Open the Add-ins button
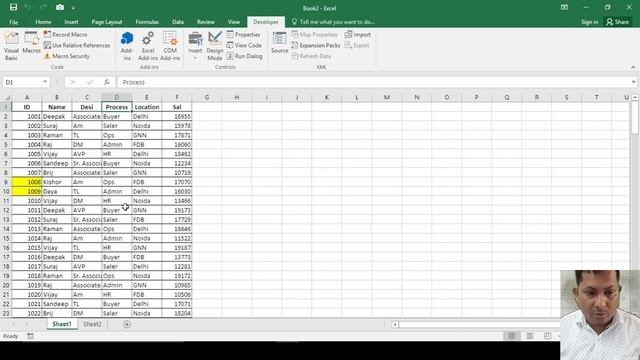 [127, 46]
